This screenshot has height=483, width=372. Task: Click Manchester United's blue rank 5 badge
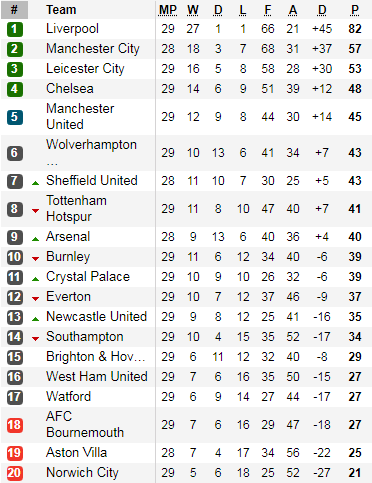(x=15, y=117)
